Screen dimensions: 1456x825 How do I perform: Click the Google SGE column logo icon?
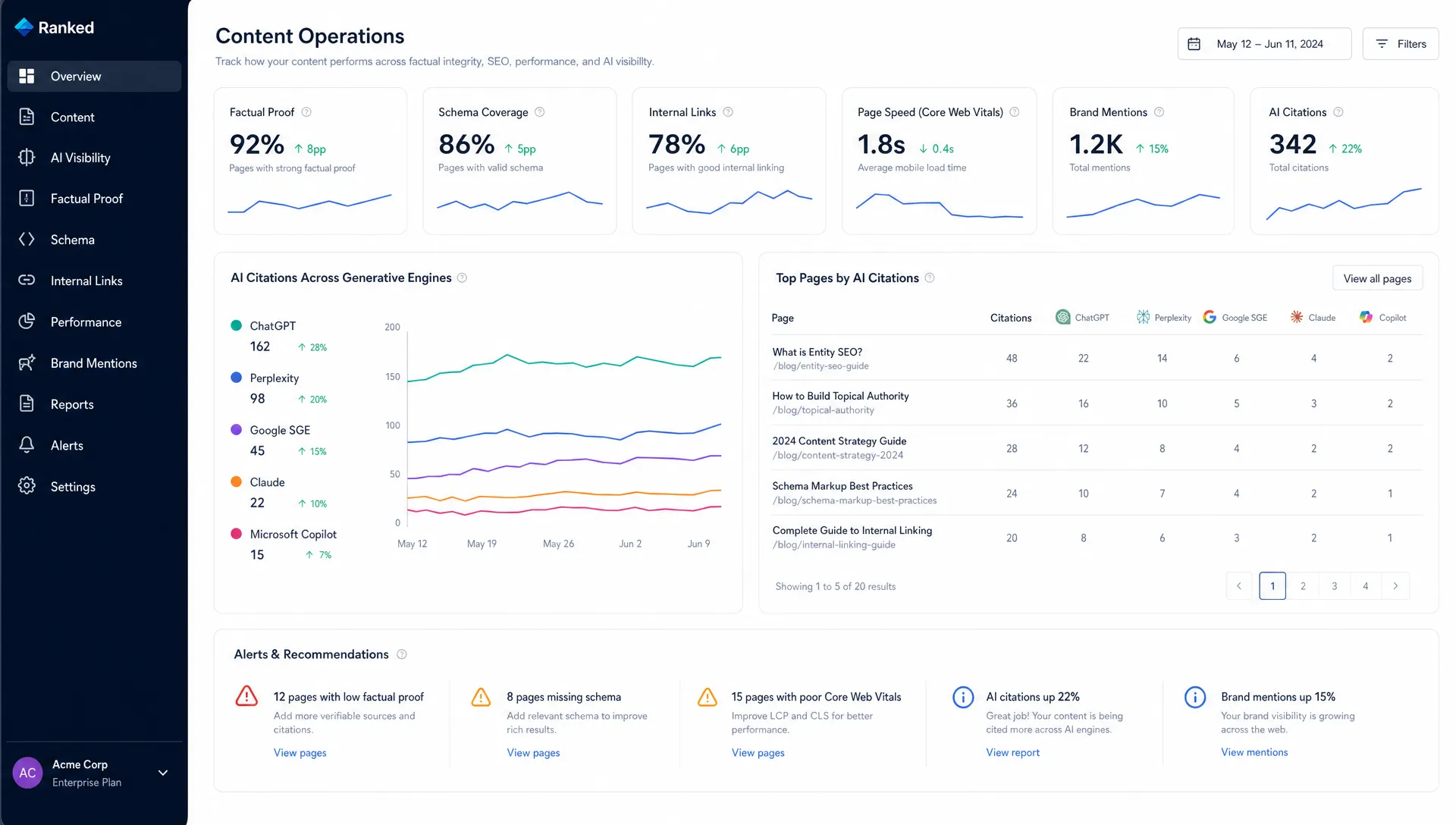tap(1210, 317)
